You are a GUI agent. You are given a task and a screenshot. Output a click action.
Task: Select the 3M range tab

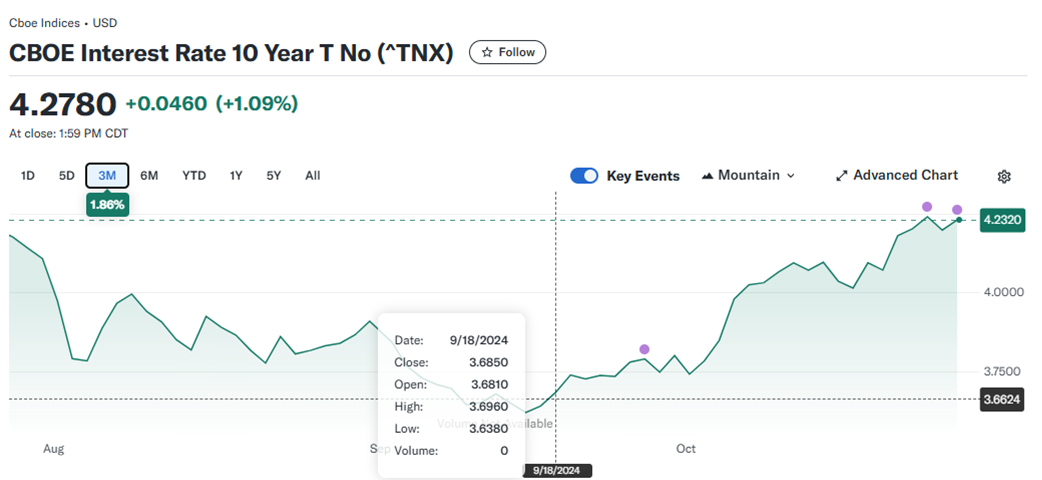click(x=107, y=176)
